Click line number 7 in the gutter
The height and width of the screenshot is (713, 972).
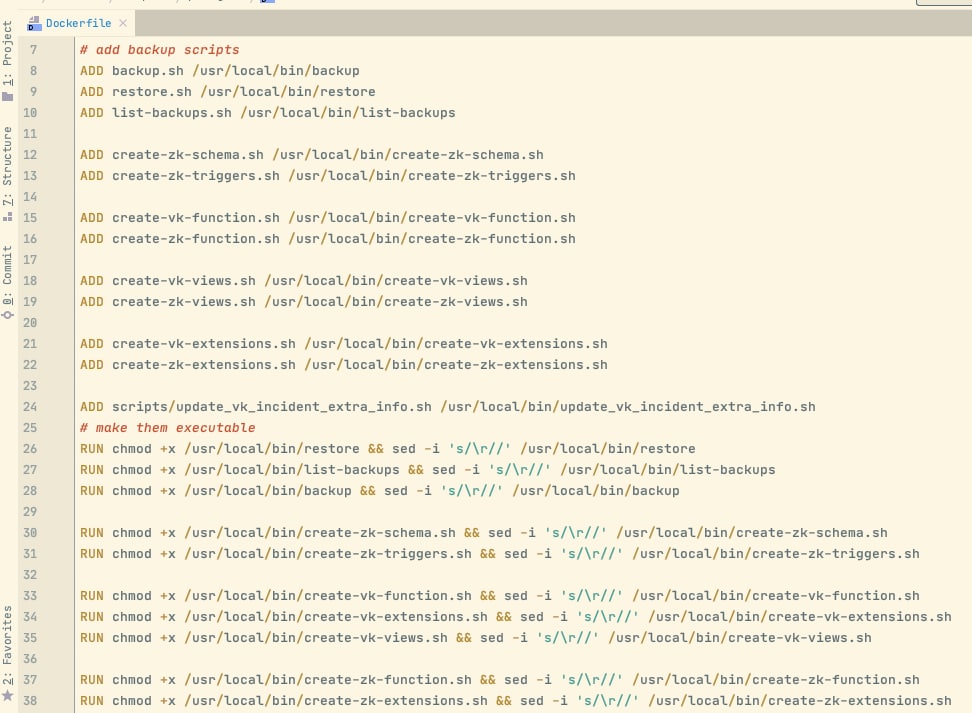[x=33, y=50]
